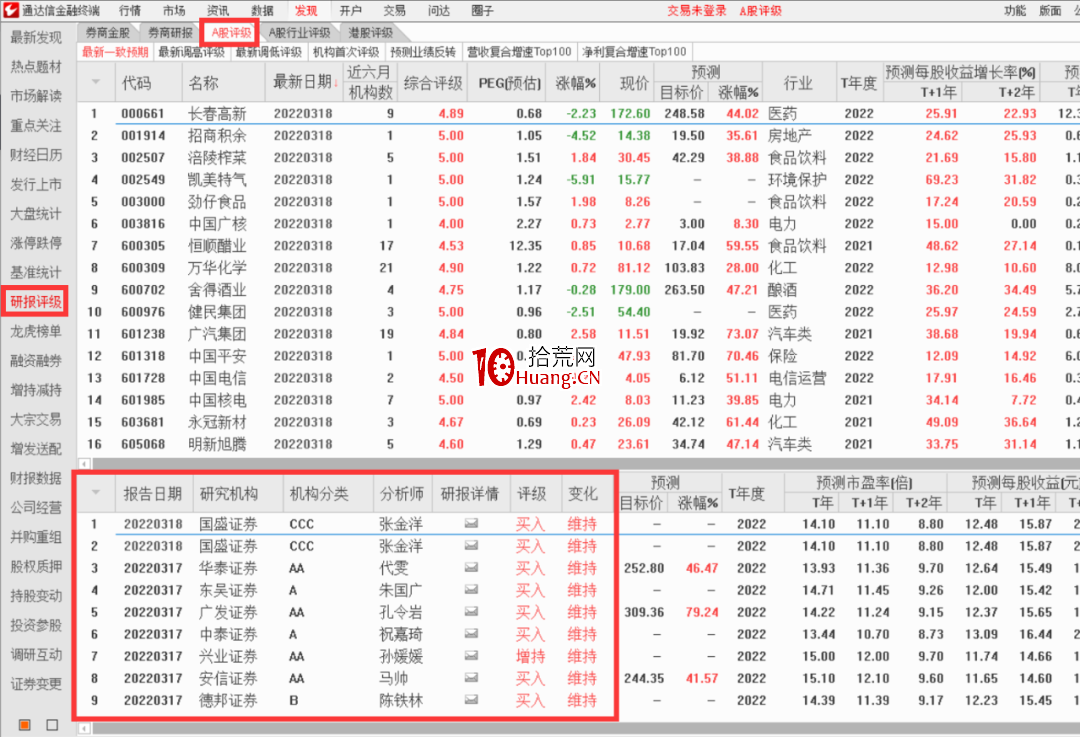Select the 万华化学 stock row
Screen dimensions: 1080x737
click(579, 268)
